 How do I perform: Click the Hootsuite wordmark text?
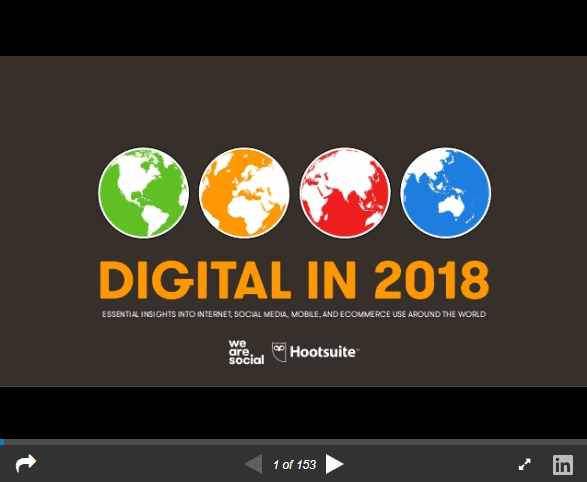(x=324, y=352)
